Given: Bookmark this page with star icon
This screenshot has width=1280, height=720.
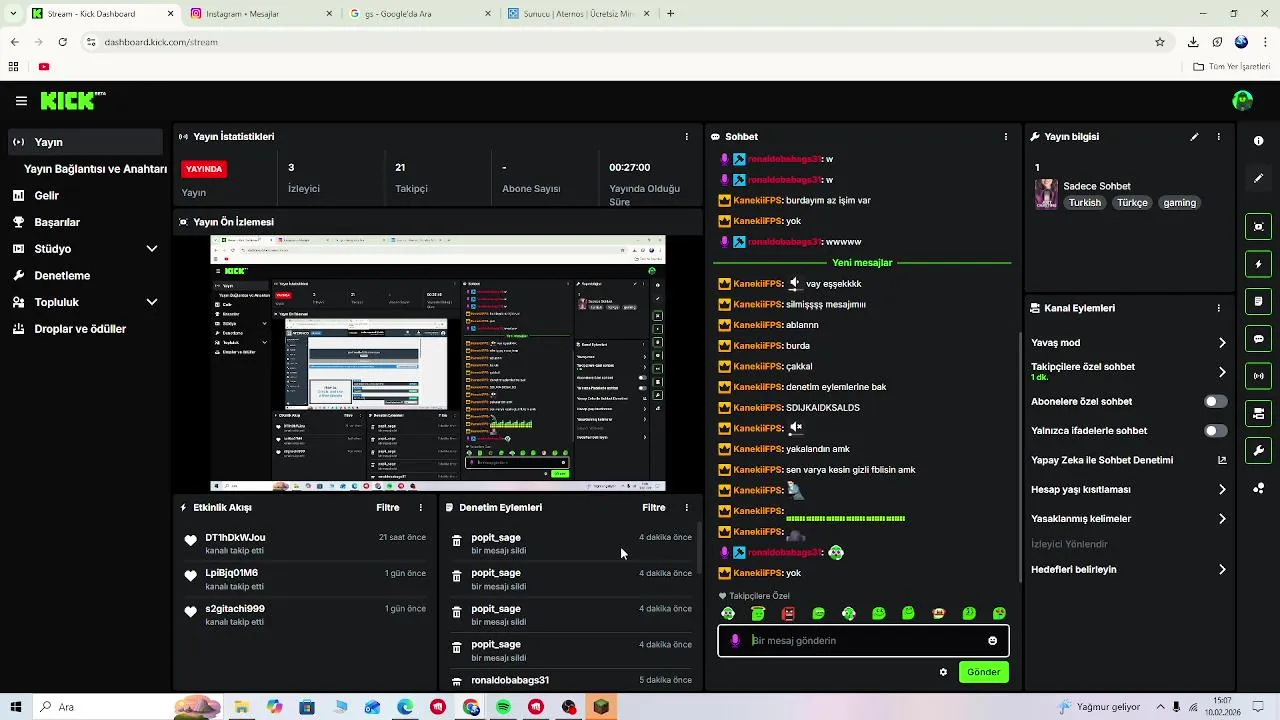Looking at the screenshot, I should tap(1160, 42).
